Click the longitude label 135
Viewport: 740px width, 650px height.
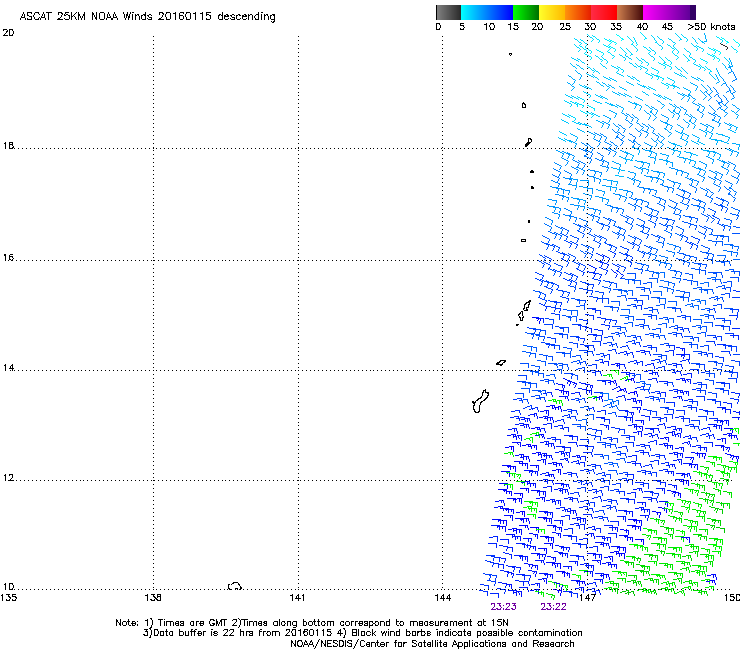[x=8, y=598]
